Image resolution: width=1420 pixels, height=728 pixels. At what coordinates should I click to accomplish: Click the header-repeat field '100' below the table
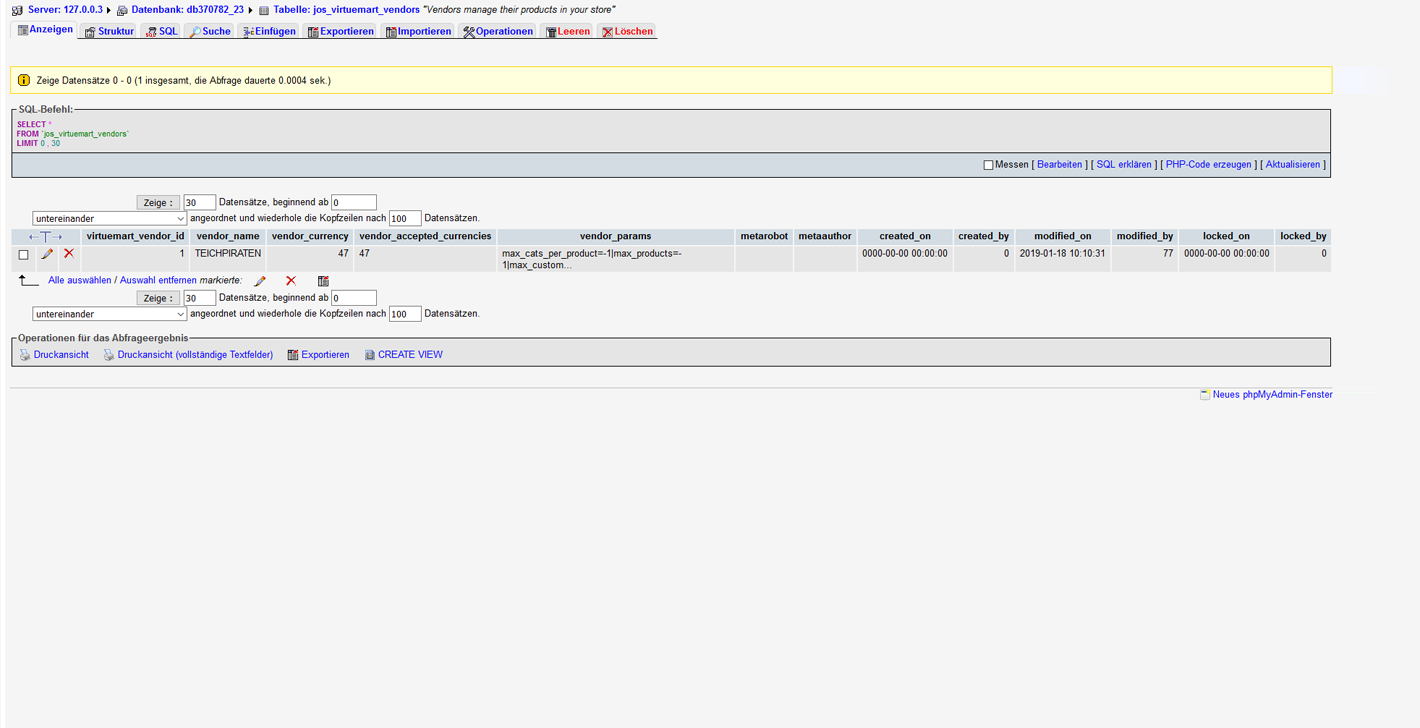click(x=405, y=315)
